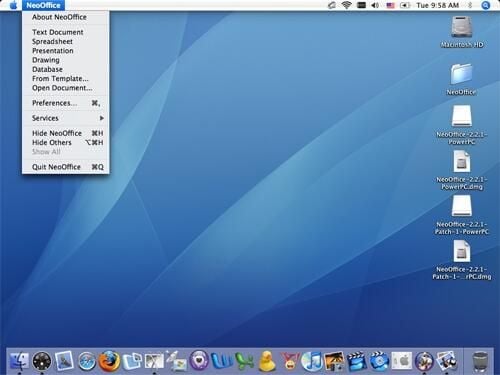The image size is (500, 375).
Task: Open Preferences... from the NeoOffice menu
Action: pyautogui.click(x=66, y=103)
